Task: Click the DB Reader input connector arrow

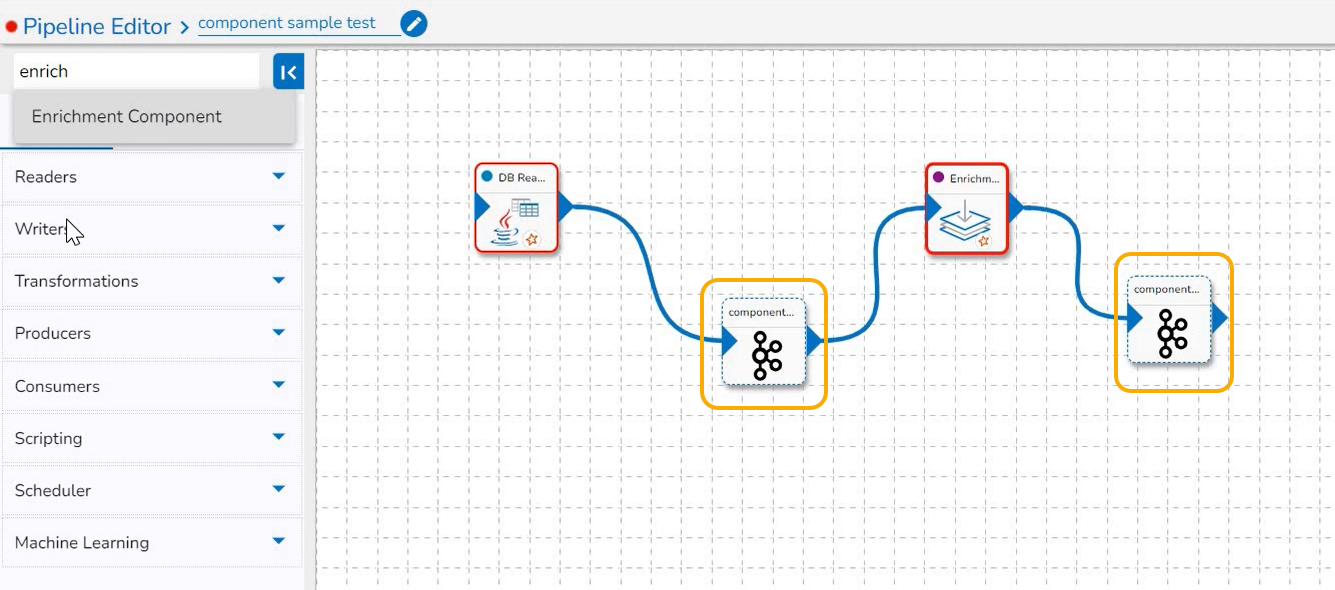Action: coord(483,208)
